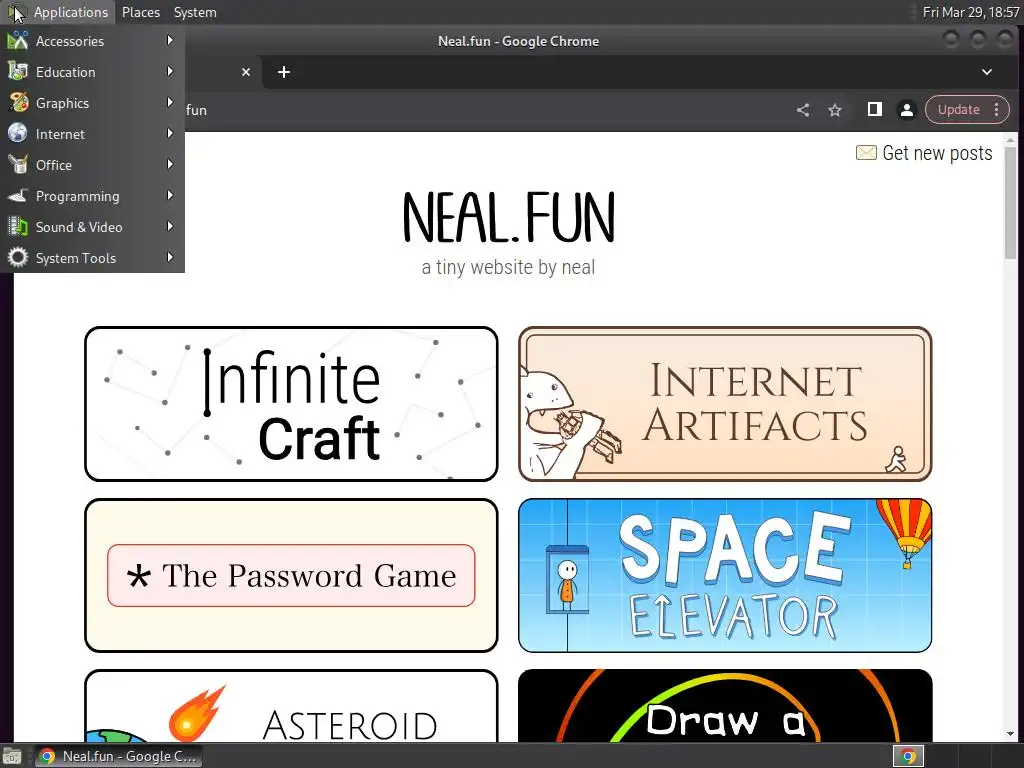
Task: Expand Education submenu arrow
Action: click(170, 71)
